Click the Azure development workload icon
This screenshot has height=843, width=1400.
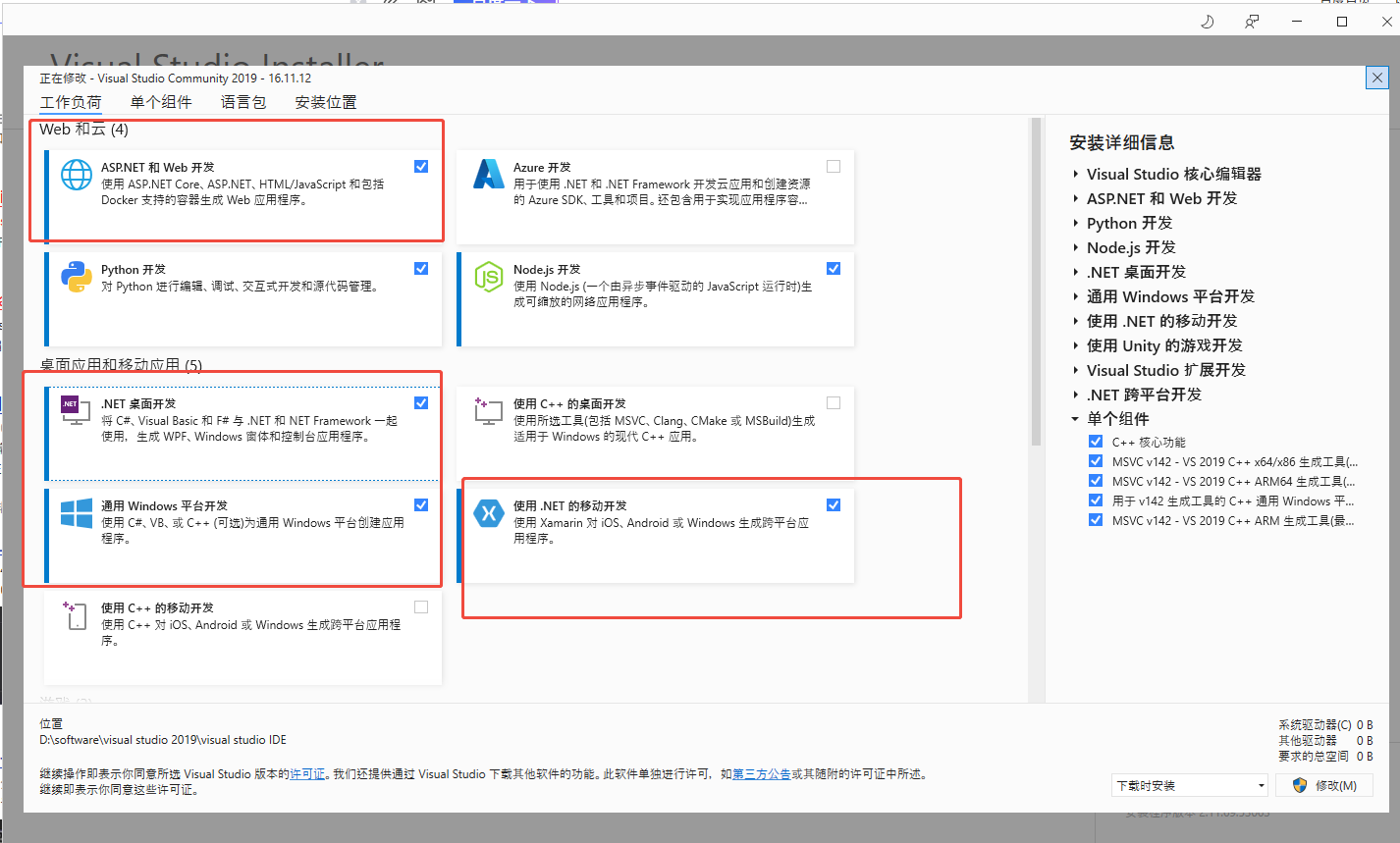point(488,175)
